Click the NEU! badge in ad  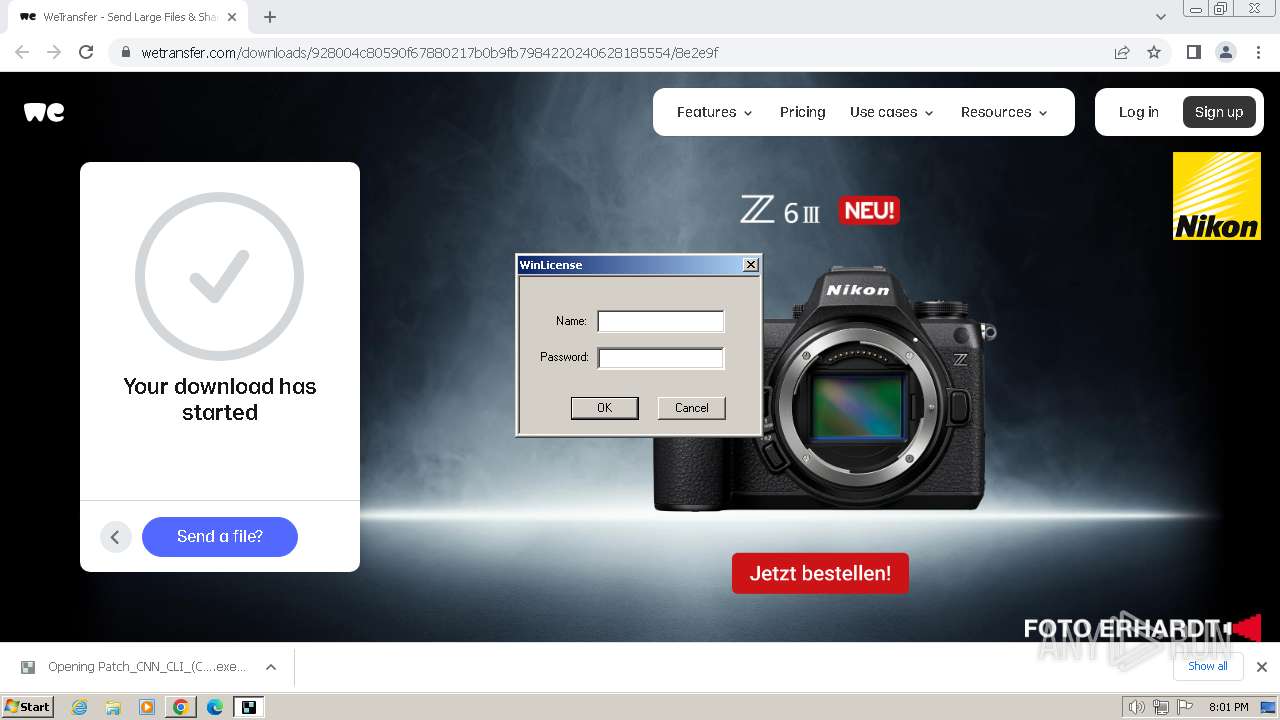[870, 211]
